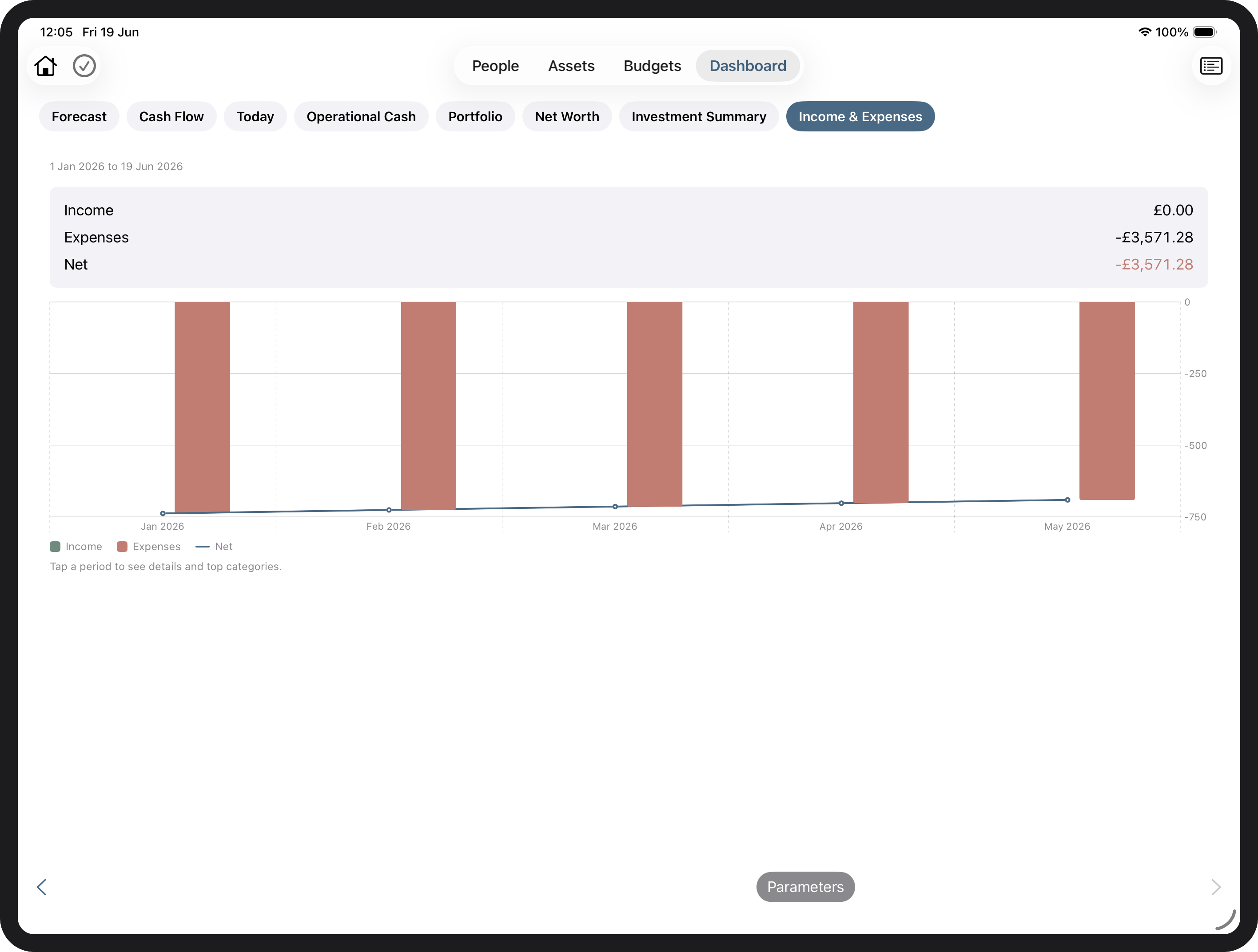Open the Operational Cash view
Image resolution: width=1258 pixels, height=952 pixels.
[x=361, y=116]
